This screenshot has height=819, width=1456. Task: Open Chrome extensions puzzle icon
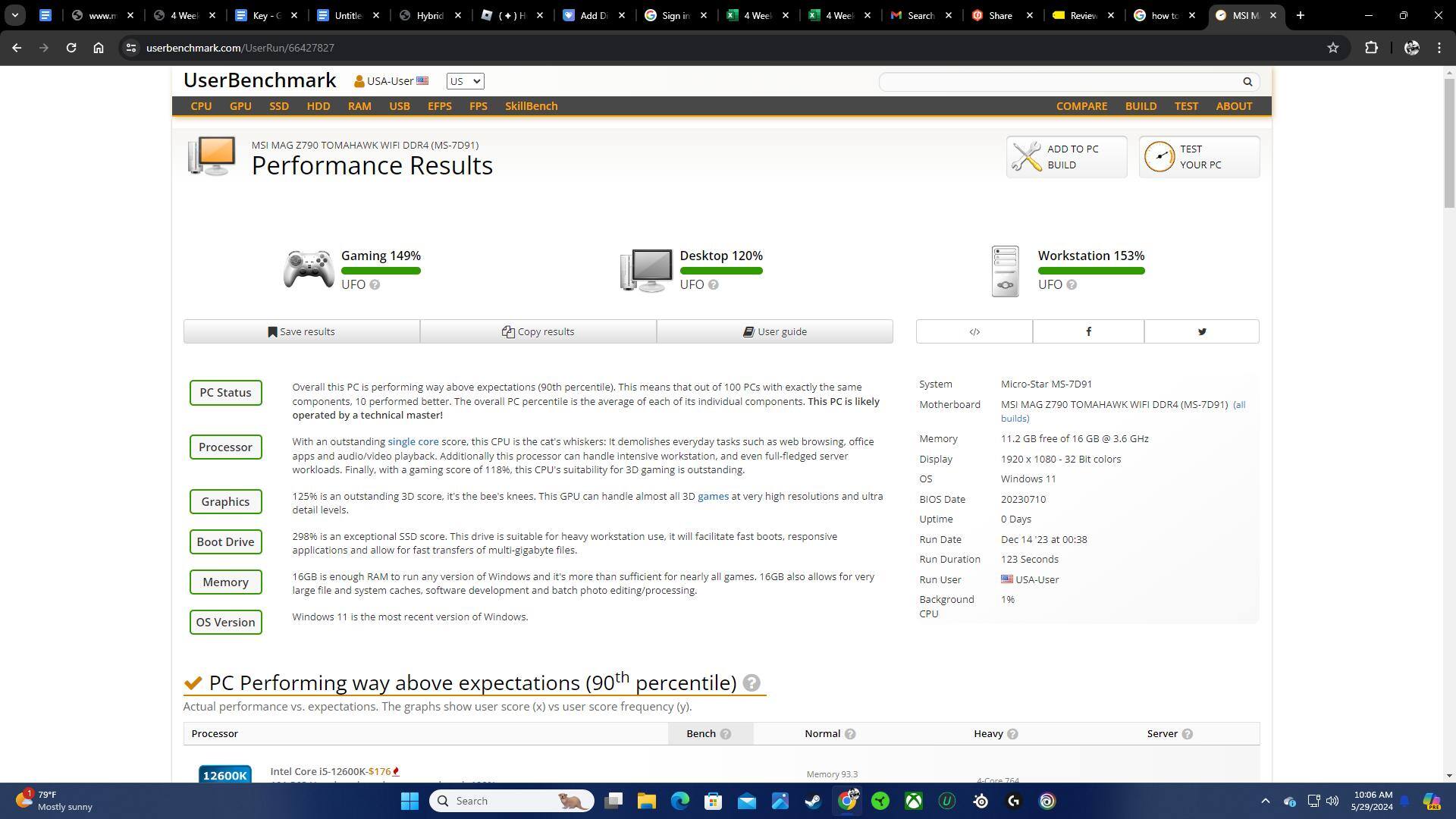pos(1371,48)
